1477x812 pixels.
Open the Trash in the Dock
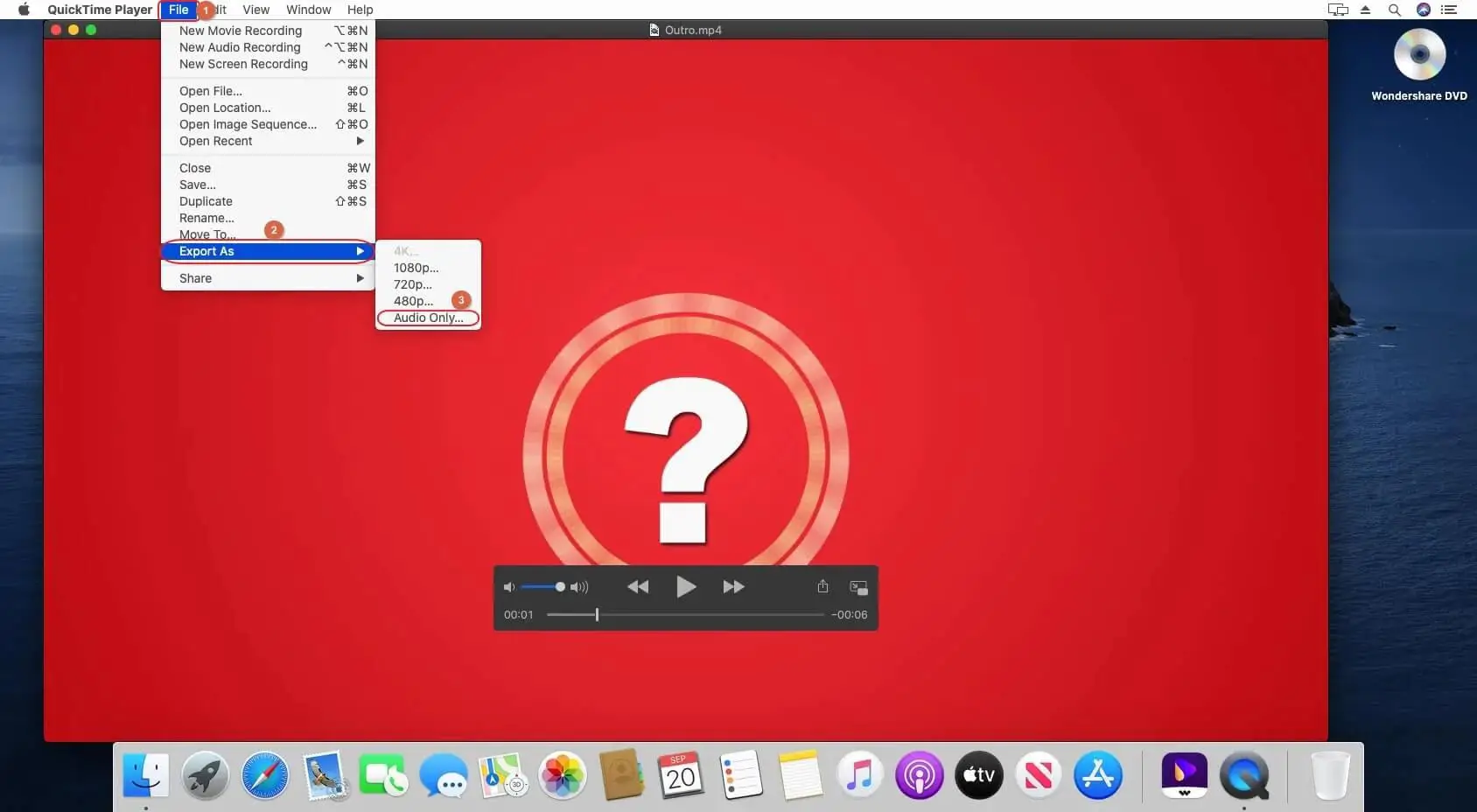point(1330,775)
